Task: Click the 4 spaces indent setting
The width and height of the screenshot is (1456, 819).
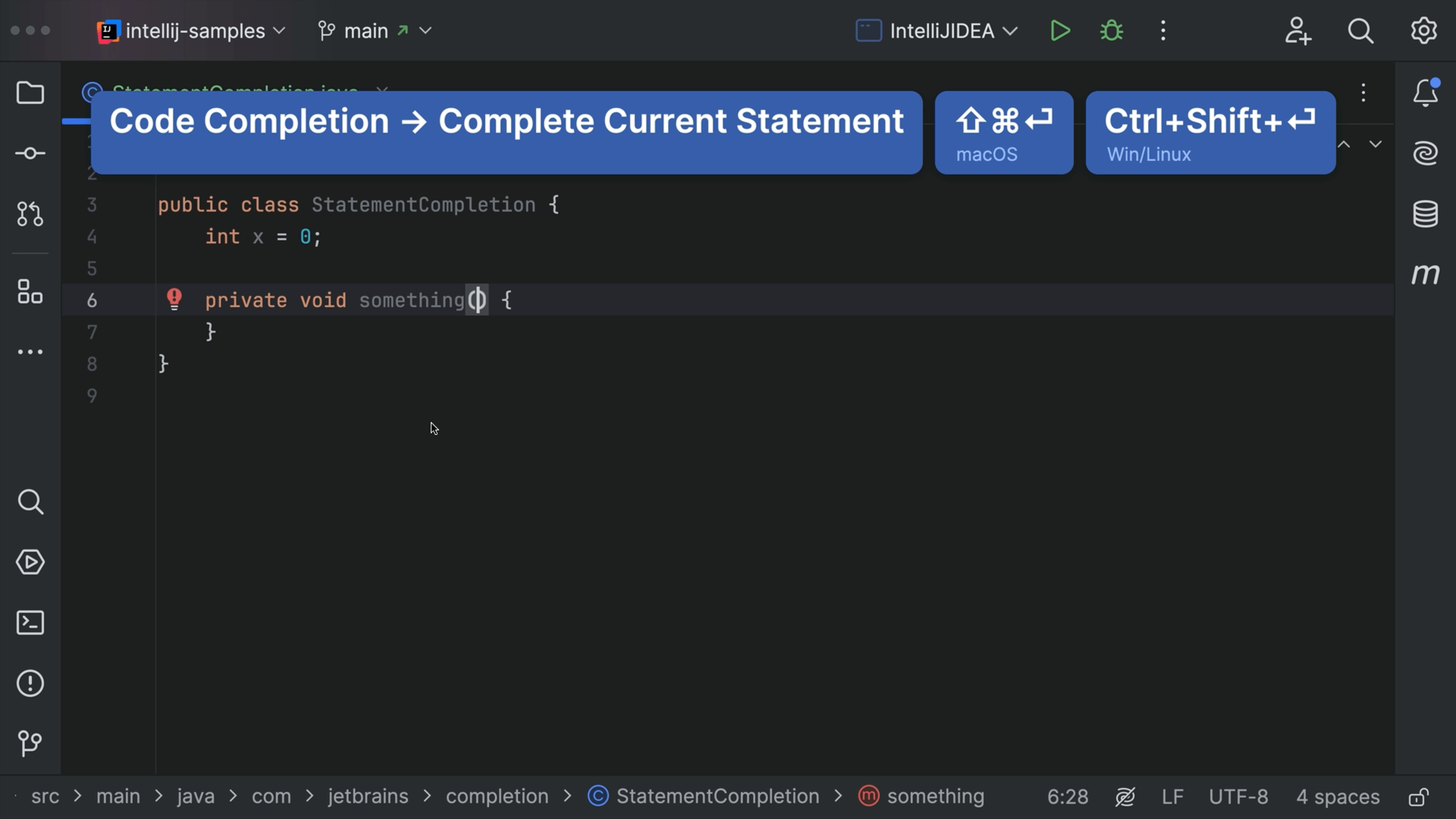Action: [x=1337, y=797]
